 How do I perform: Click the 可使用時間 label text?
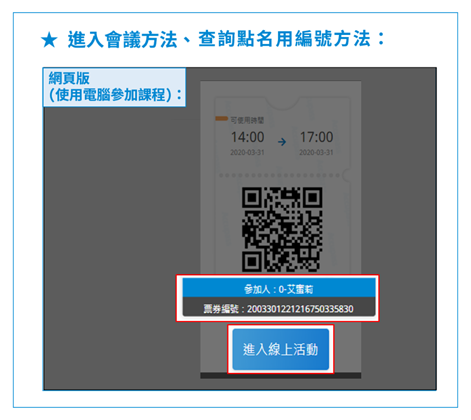coord(247,120)
